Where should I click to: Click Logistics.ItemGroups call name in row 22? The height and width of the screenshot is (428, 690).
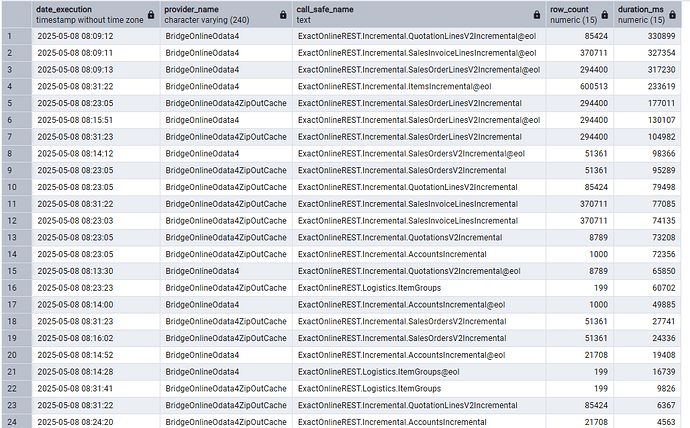pos(419,388)
